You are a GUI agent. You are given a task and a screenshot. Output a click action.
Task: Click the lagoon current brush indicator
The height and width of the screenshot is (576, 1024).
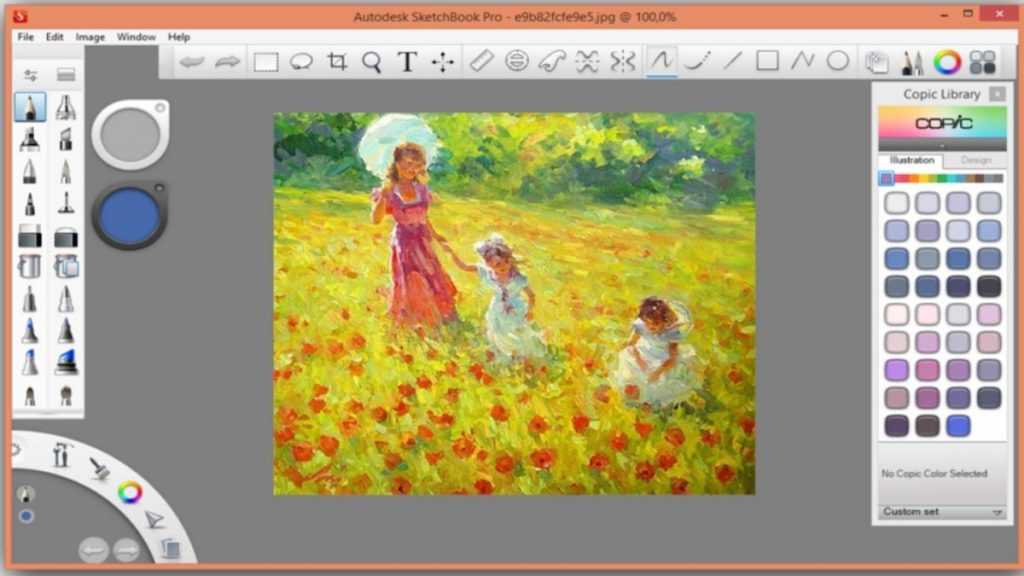25,493
